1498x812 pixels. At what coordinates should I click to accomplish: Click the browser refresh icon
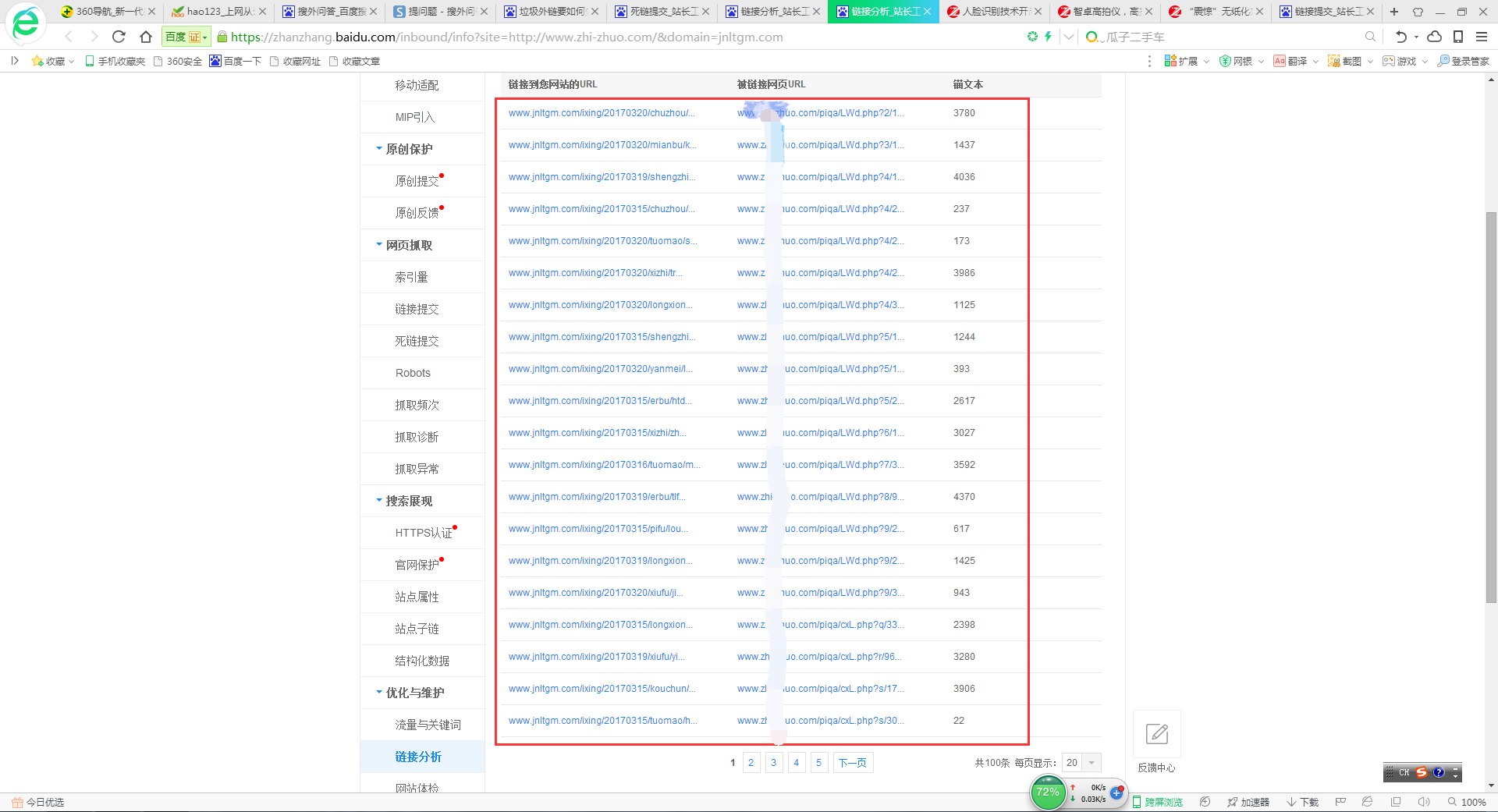pyautogui.click(x=119, y=37)
